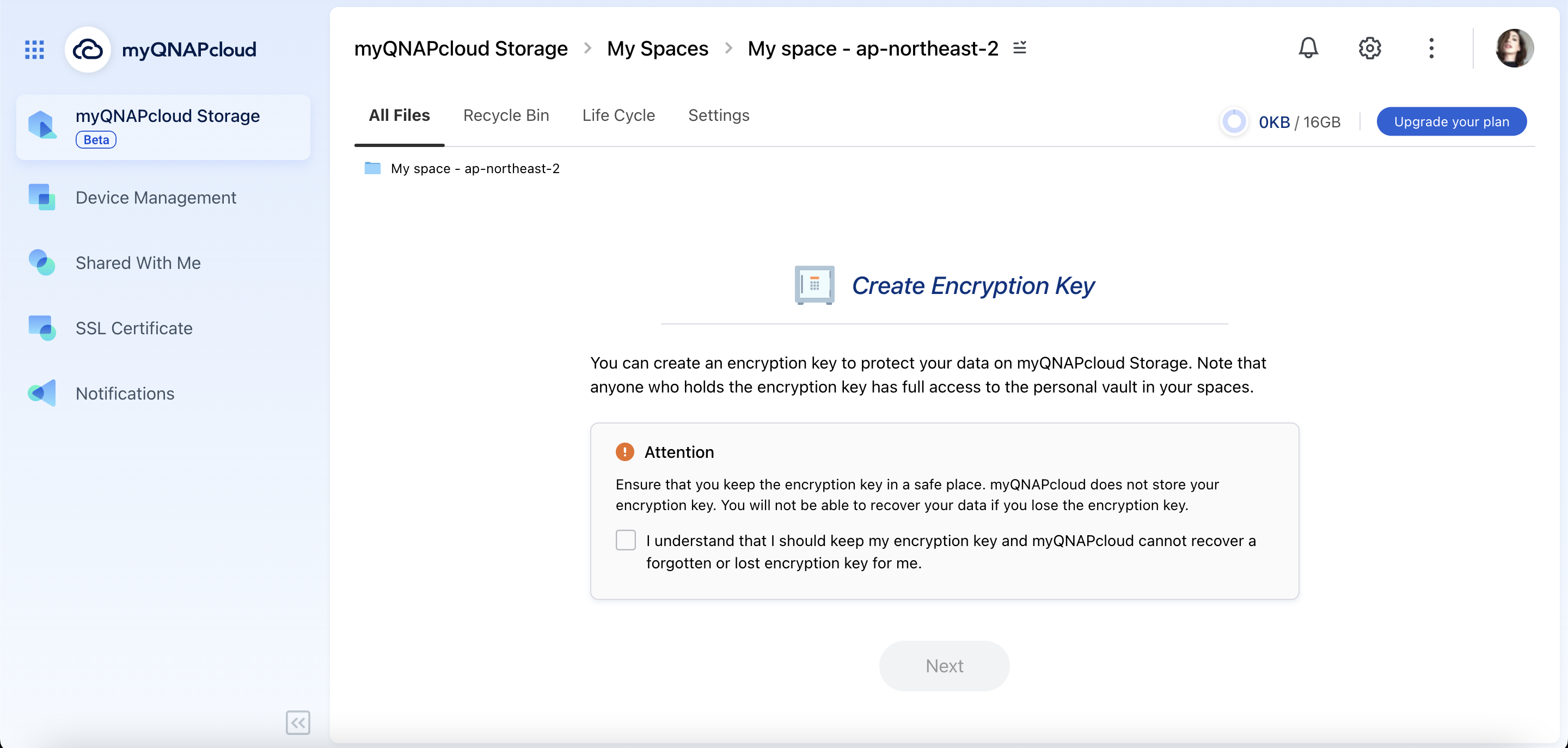Click the myQNAPcloud brand name text
The image size is (1568, 748).
pos(189,50)
